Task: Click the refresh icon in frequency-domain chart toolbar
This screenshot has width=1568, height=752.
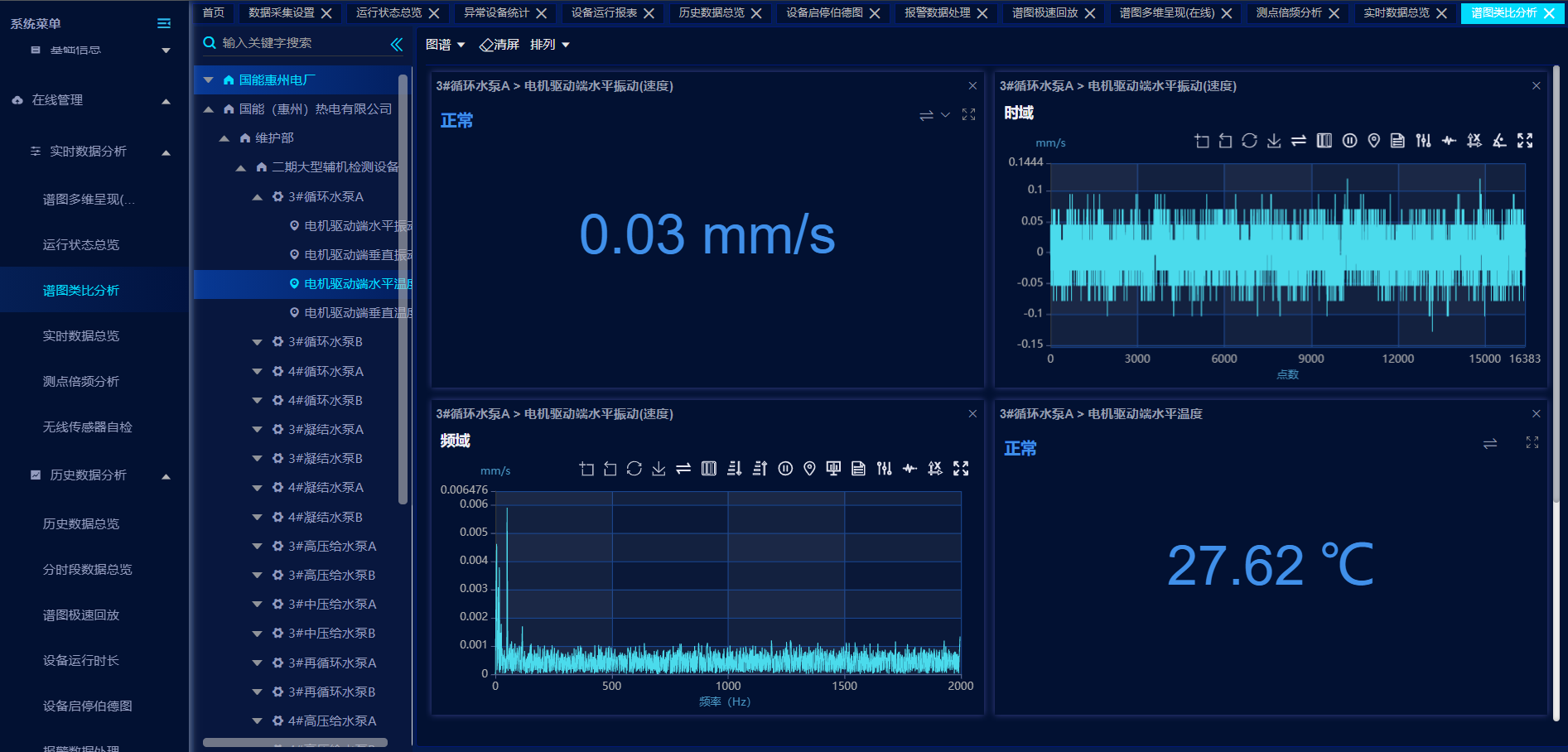Action: pos(634,469)
